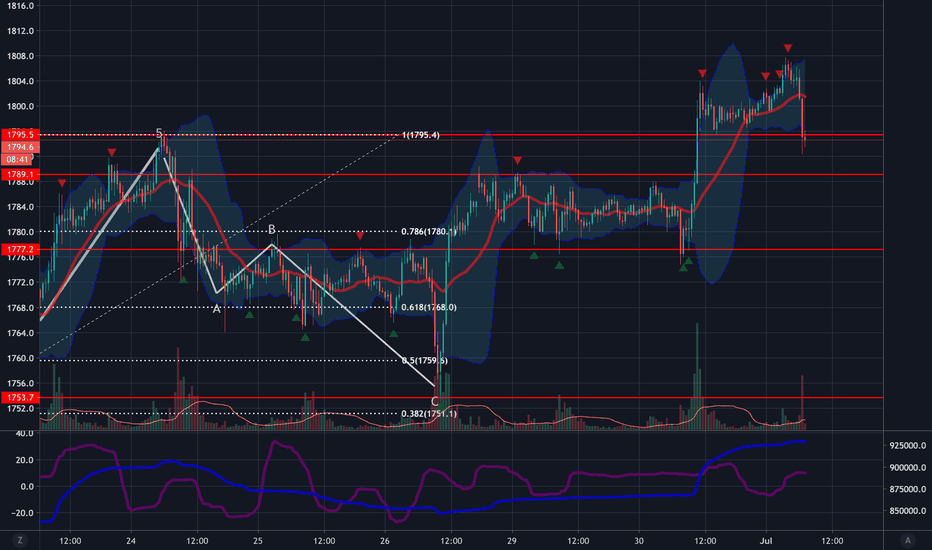Click the 1(1795.4) Fibonacci level label
The image size is (932, 550).
click(421, 135)
